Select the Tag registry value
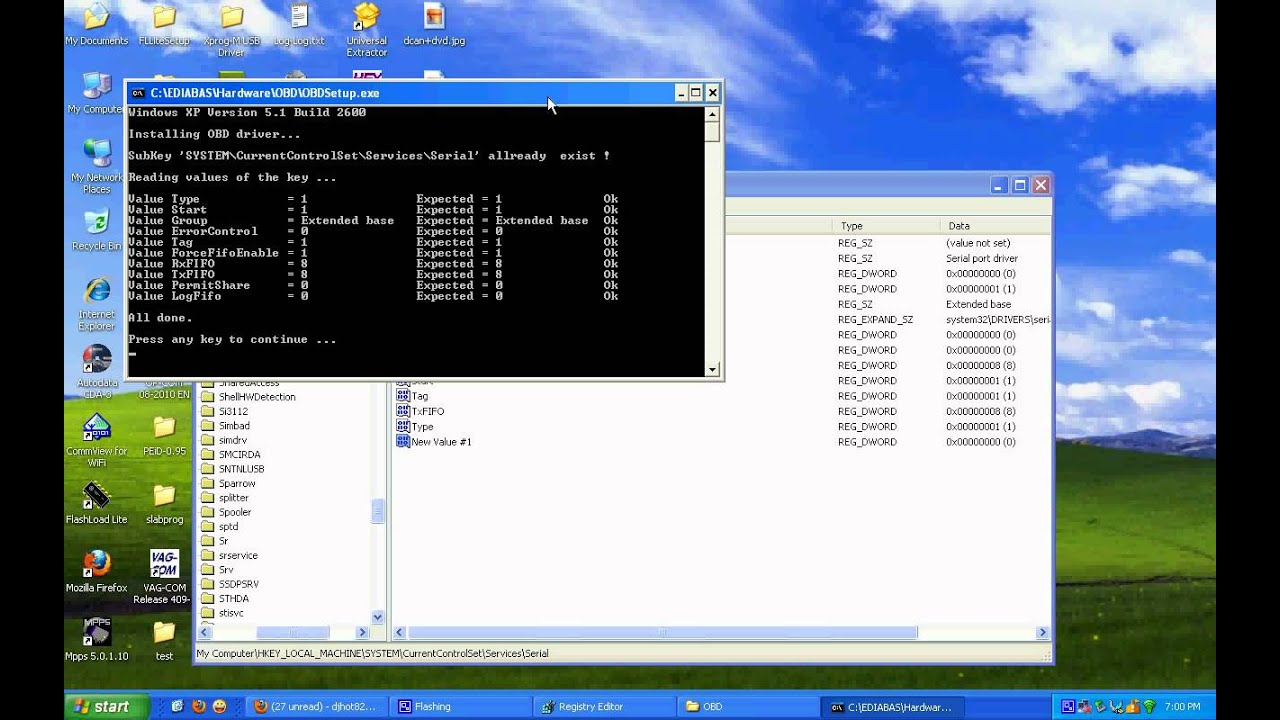1280x720 pixels. [x=419, y=396]
